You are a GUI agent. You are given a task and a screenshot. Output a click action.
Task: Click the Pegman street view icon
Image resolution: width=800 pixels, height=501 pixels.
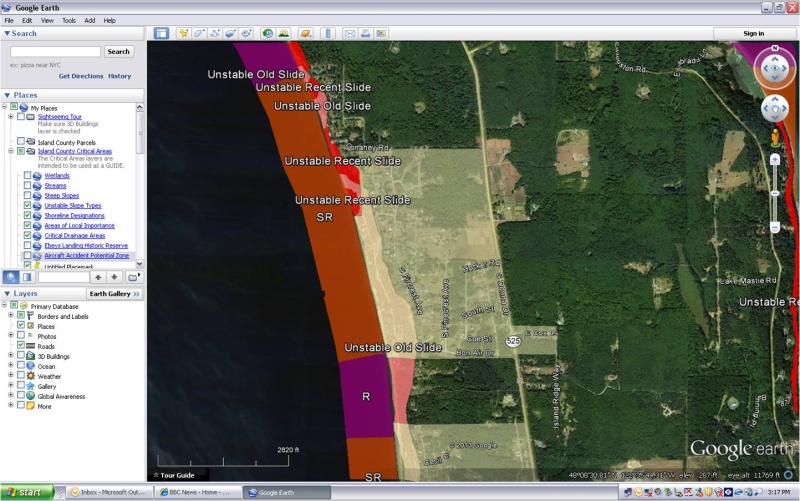click(x=775, y=138)
